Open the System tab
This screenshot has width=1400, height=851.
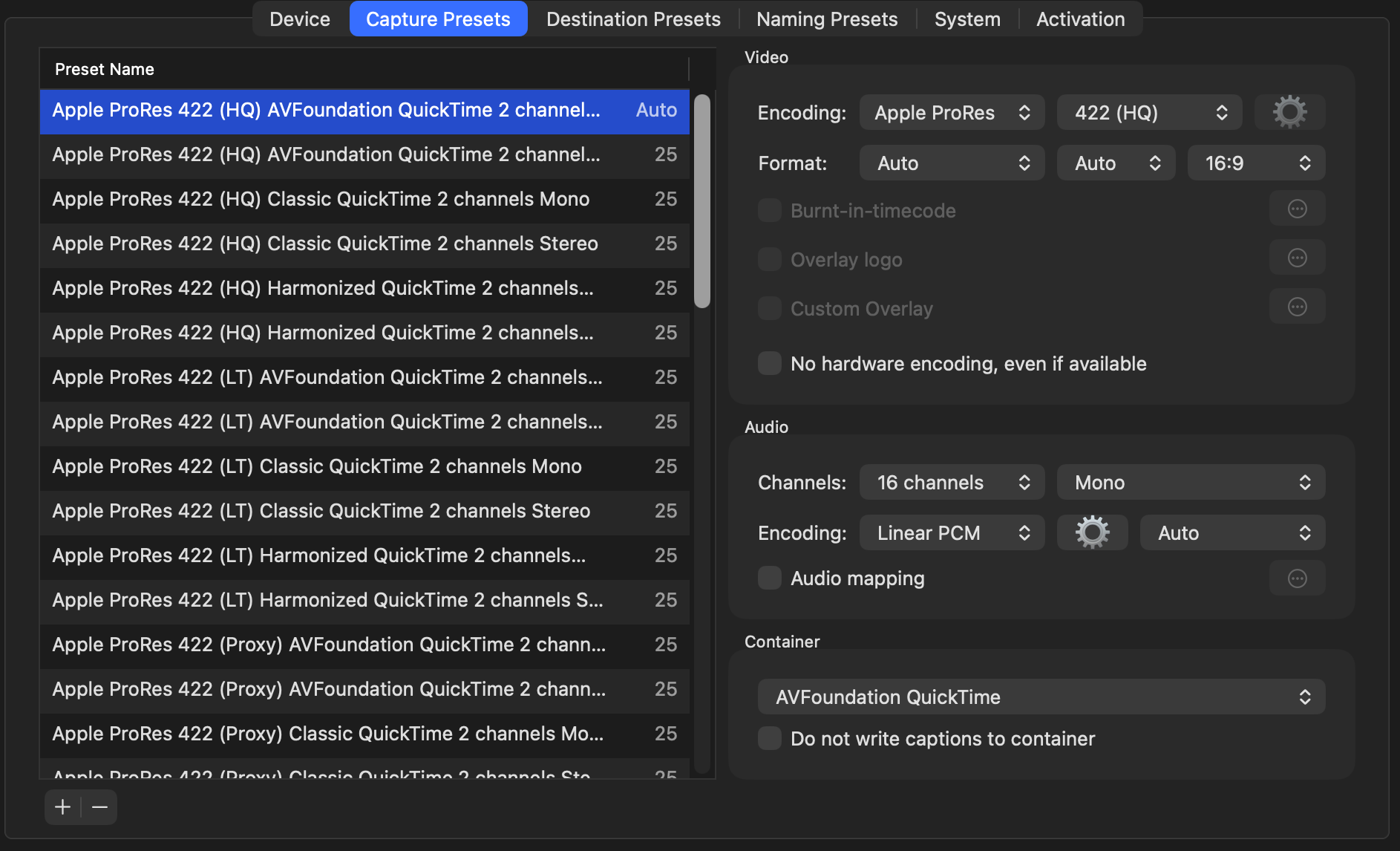click(x=967, y=19)
